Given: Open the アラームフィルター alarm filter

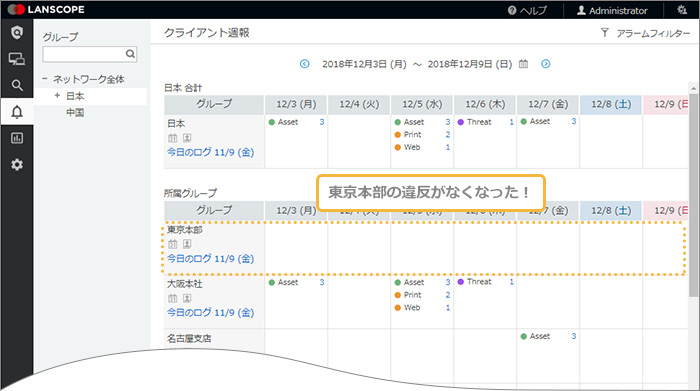Looking at the screenshot, I should pos(646,33).
